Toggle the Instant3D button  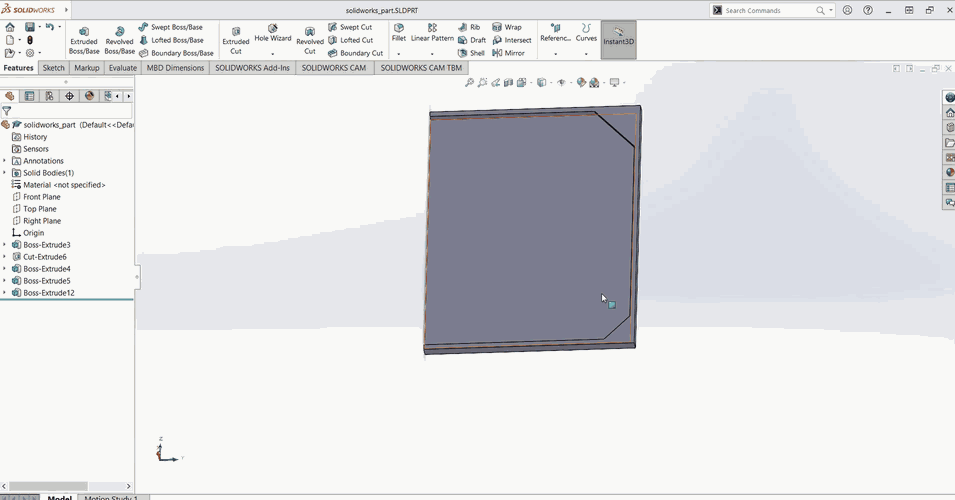click(618, 37)
